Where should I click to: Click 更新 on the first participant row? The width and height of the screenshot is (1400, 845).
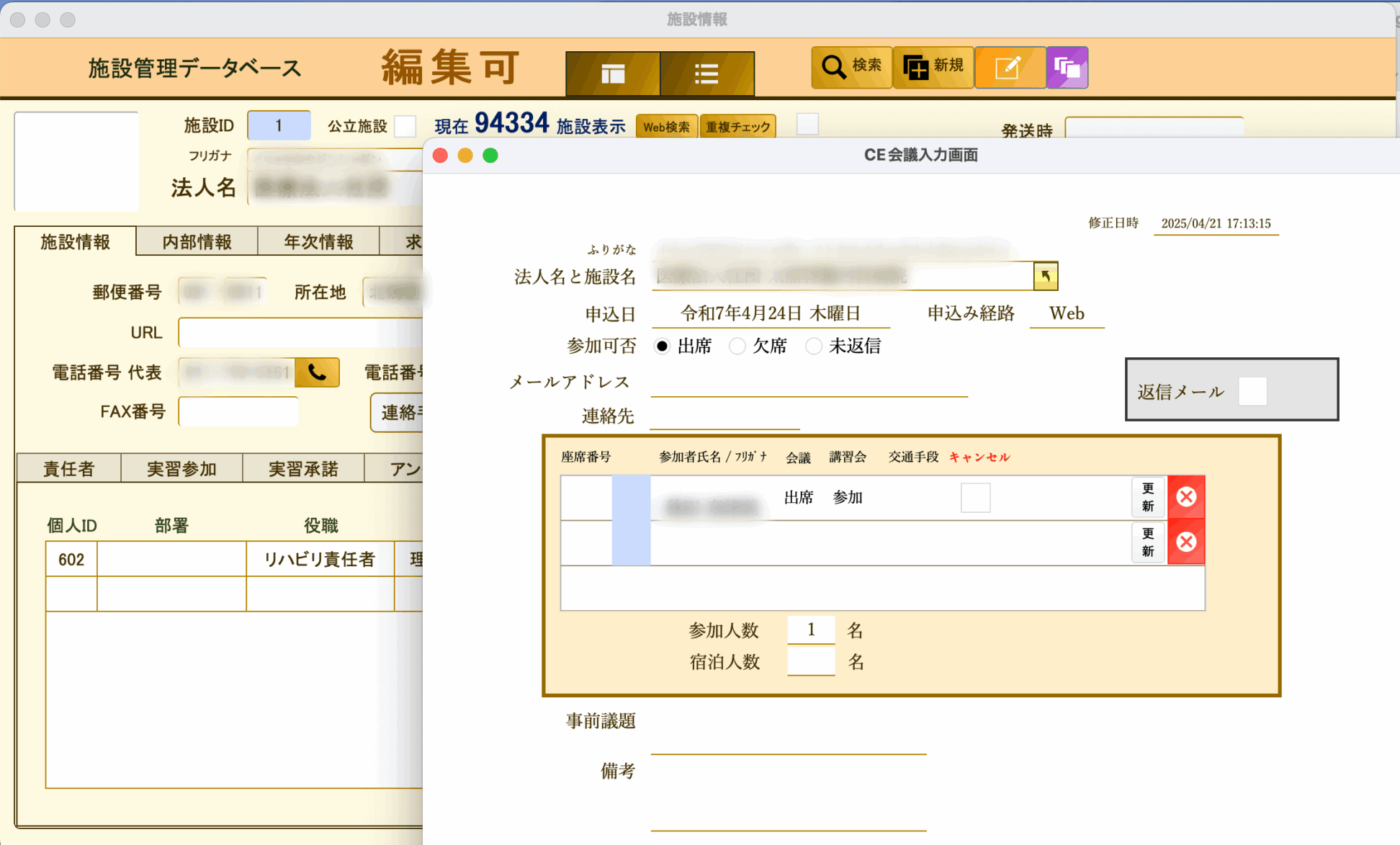pos(1148,497)
